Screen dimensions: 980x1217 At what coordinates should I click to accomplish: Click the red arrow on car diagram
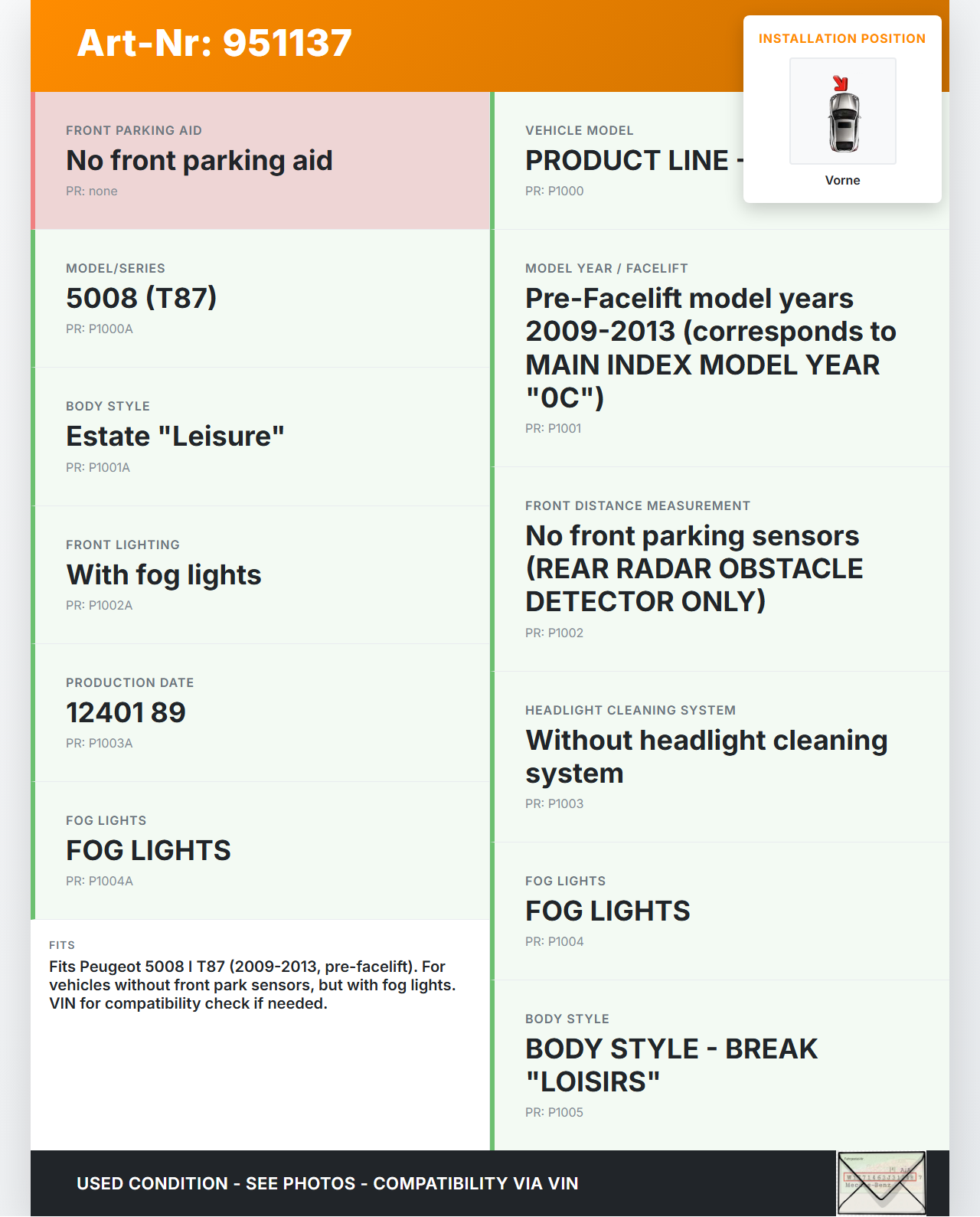pyautogui.click(x=840, y=83)
